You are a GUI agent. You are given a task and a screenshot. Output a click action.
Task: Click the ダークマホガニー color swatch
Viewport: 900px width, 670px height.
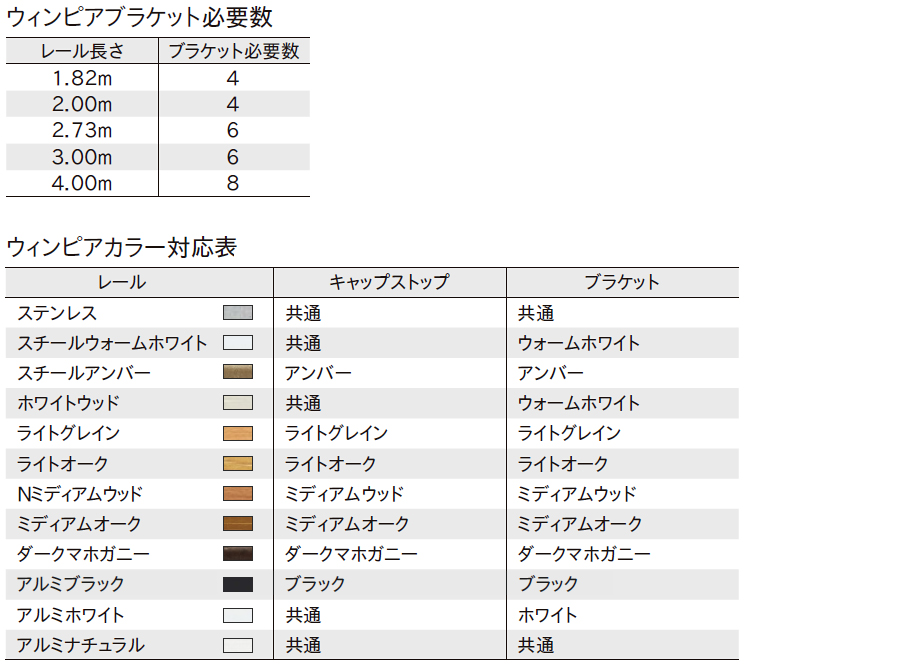click(x=238, y=554)
